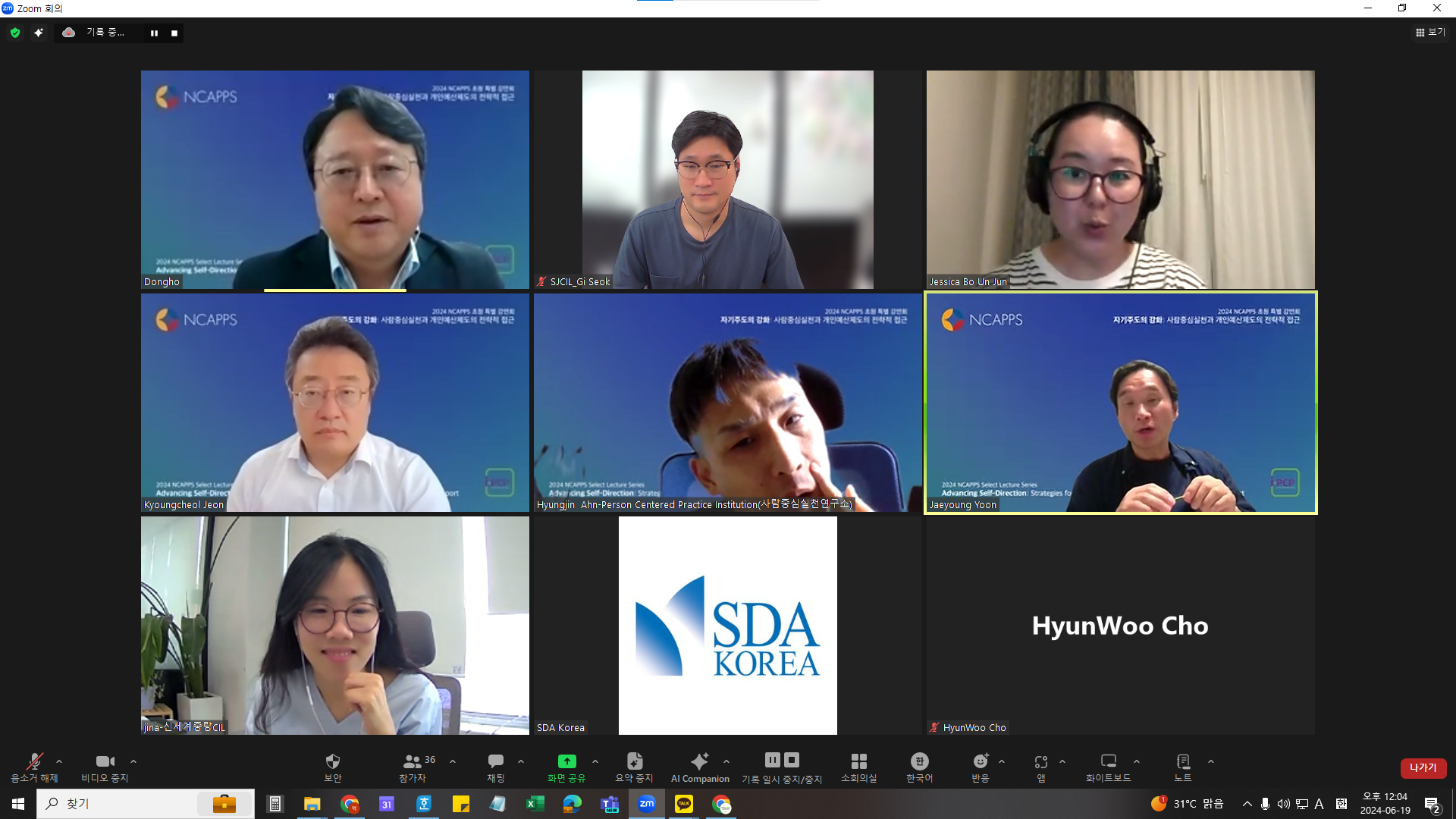Expand the participants options arrow

click(453, 761)
